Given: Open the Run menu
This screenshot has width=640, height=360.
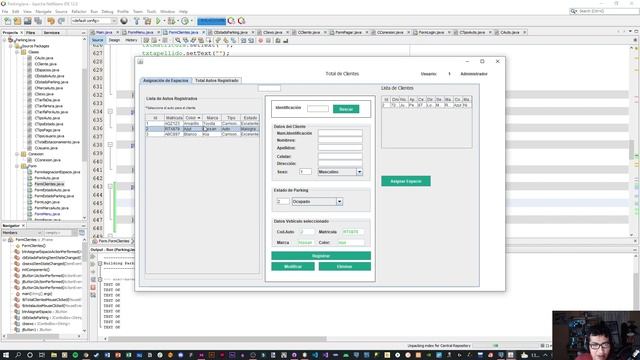Looking at the screenshot, I should (94, 11).
